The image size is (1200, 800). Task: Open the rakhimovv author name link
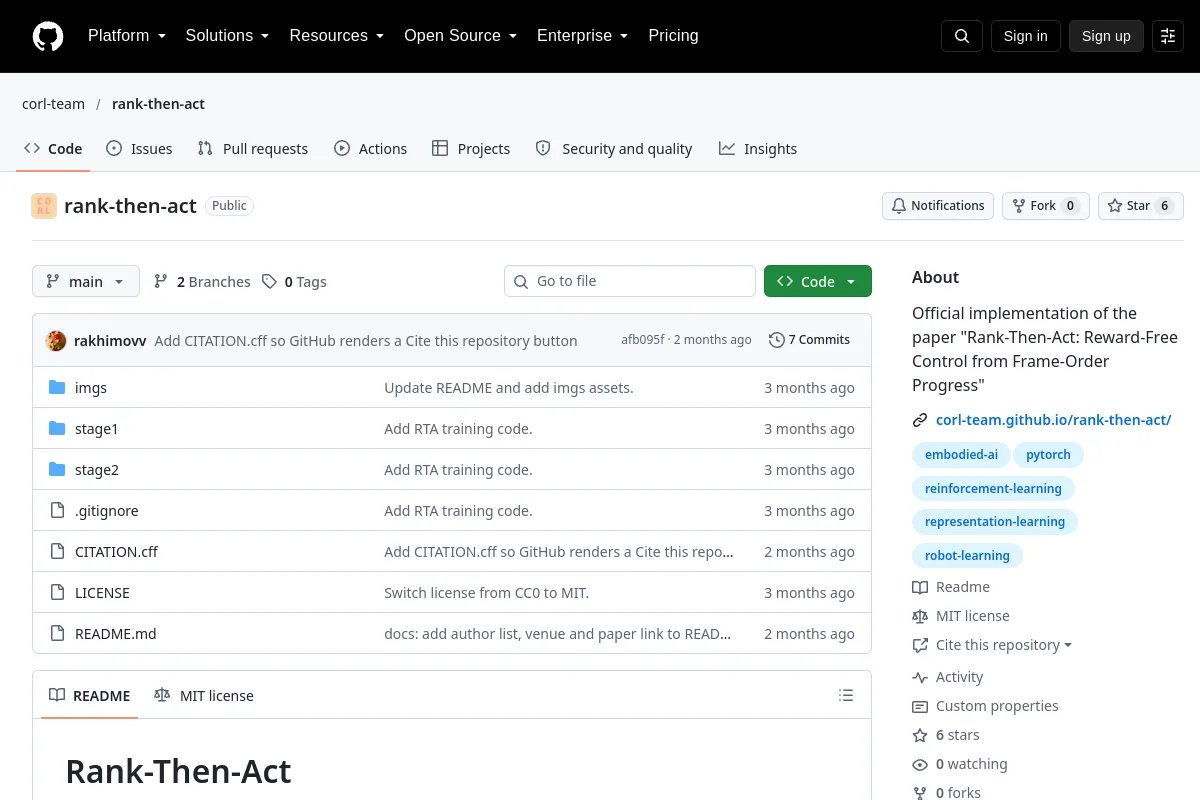point(110,340)
